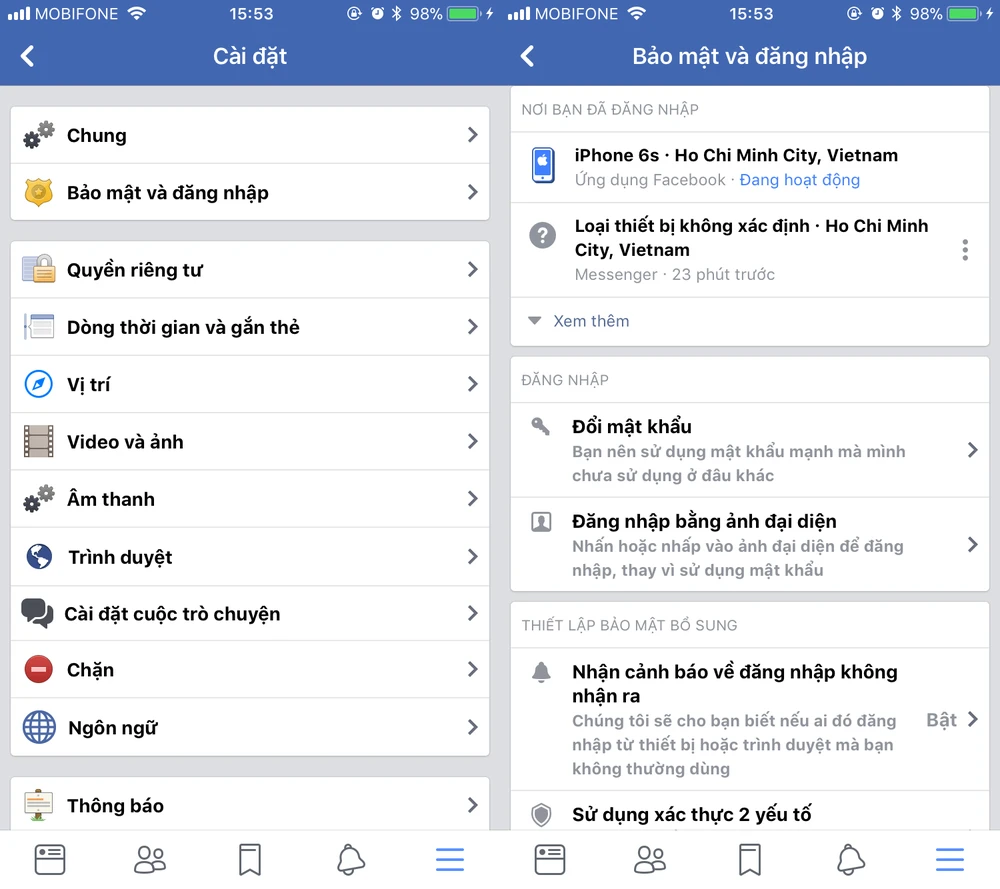Open Quyền riêng tư chevron

[473, 270]
